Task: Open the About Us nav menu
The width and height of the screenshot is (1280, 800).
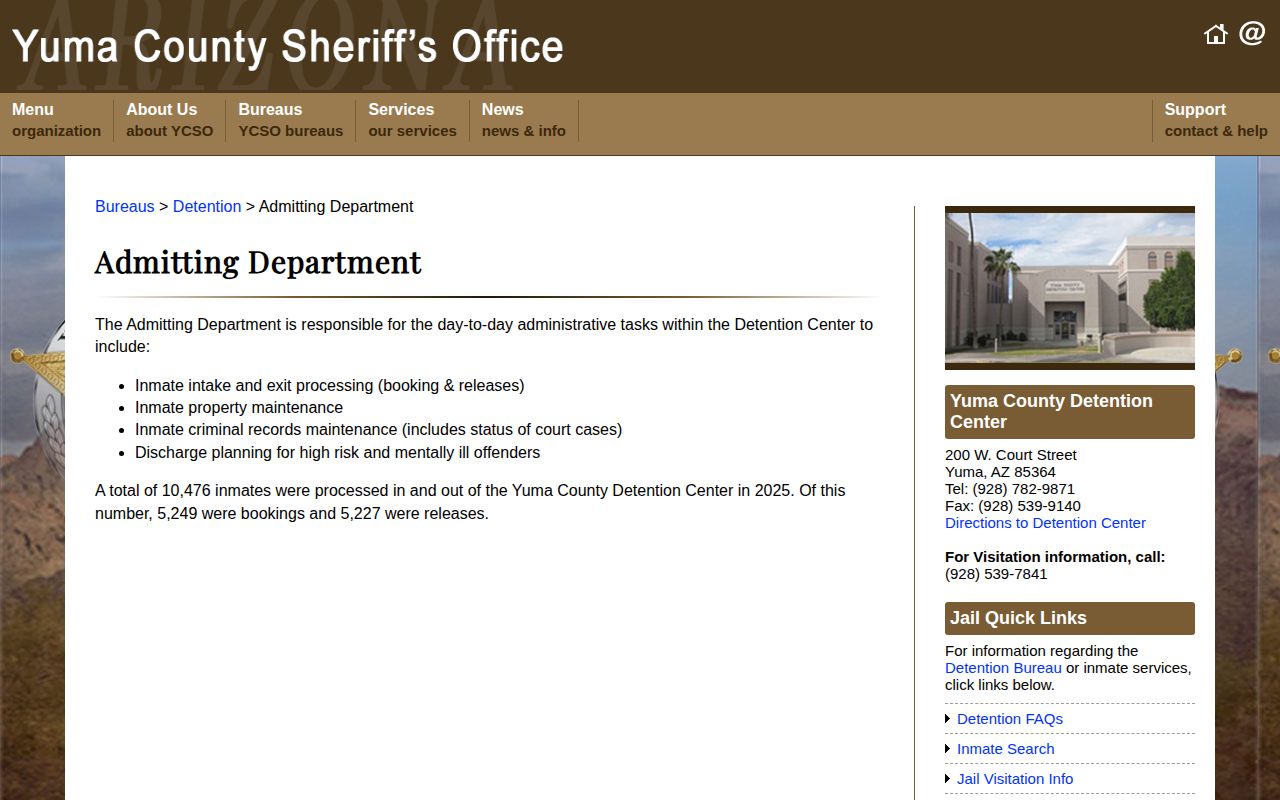Action: 169,120
